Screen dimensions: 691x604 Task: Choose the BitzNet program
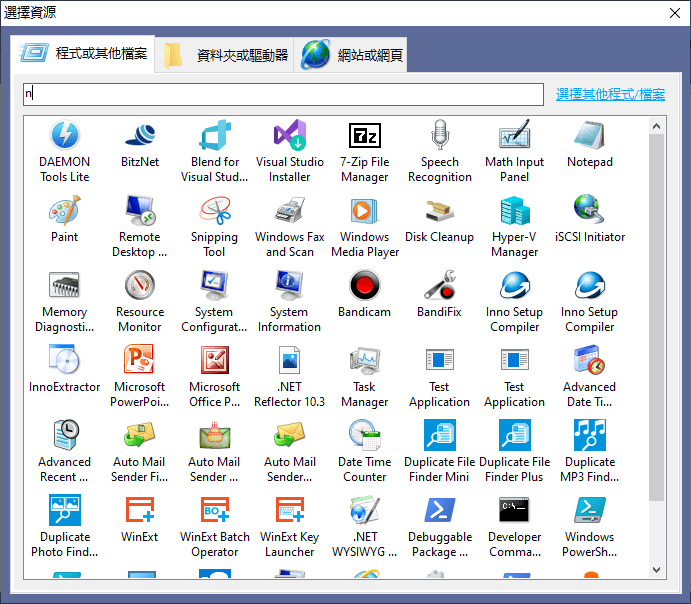pos(140,135)
